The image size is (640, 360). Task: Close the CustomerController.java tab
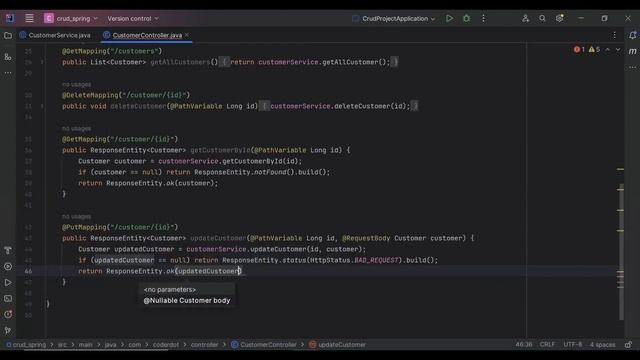pos(187,35)
